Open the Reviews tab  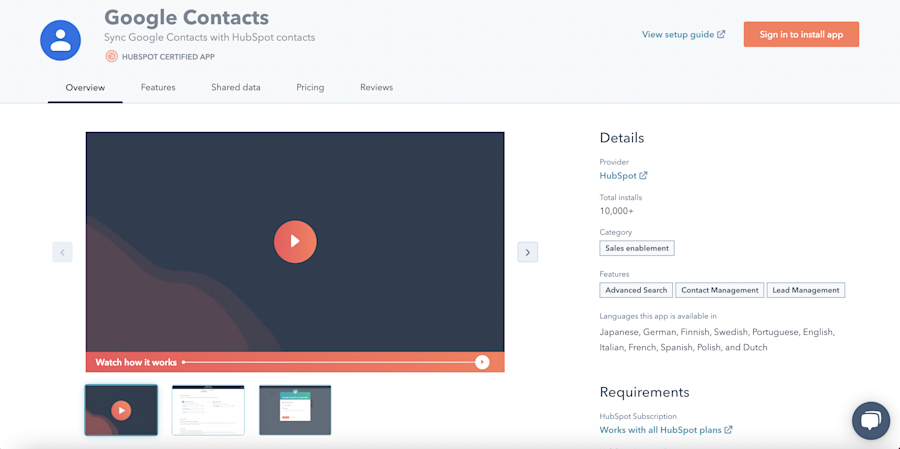pyautogui.click(x=377, y=88)
